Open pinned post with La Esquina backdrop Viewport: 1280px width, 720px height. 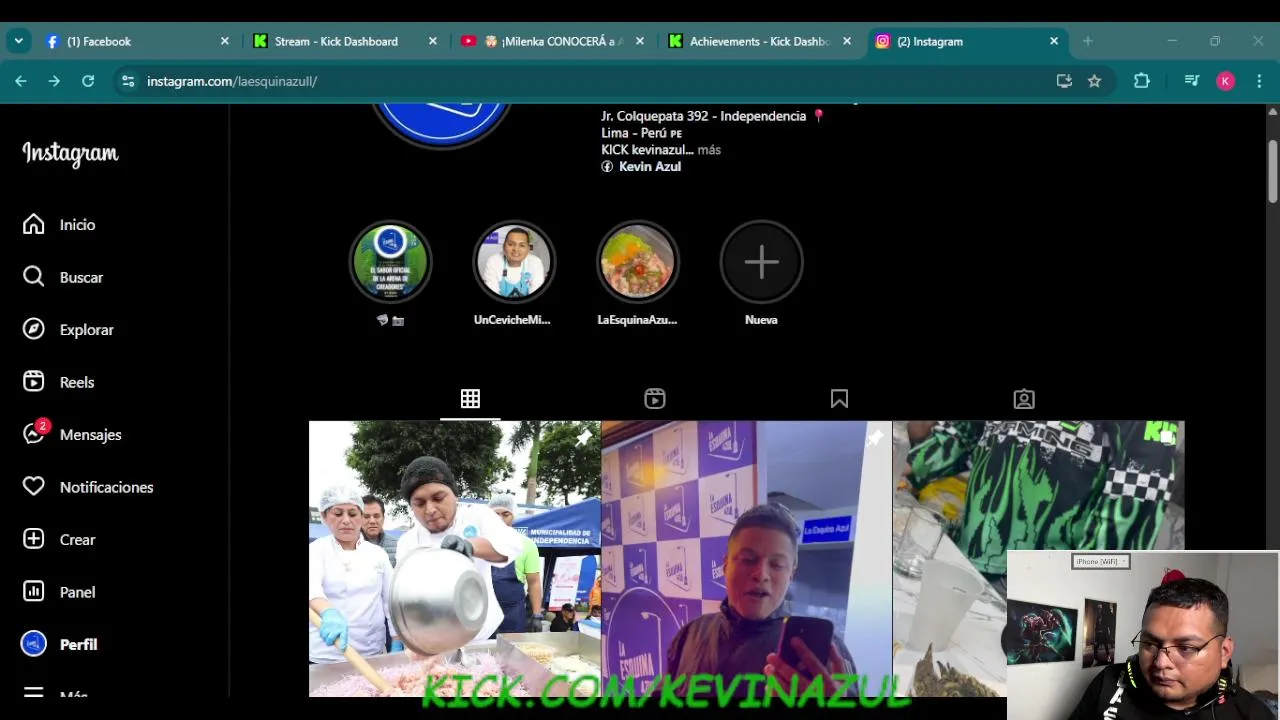click(746, 558)
